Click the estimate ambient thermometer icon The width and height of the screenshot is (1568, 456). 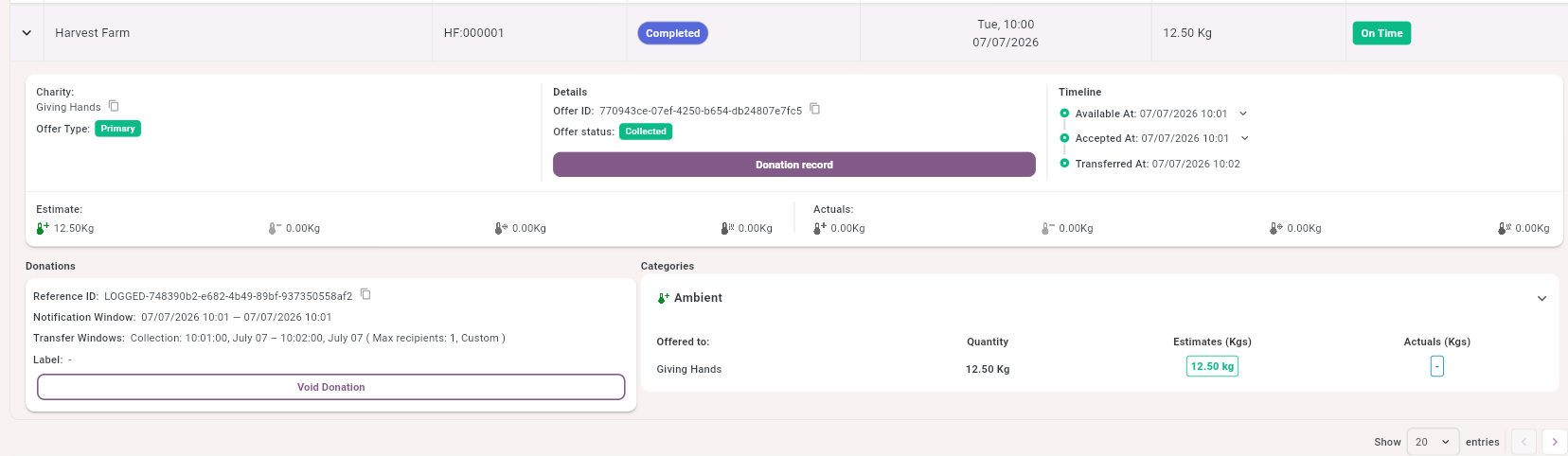(43, 228)
